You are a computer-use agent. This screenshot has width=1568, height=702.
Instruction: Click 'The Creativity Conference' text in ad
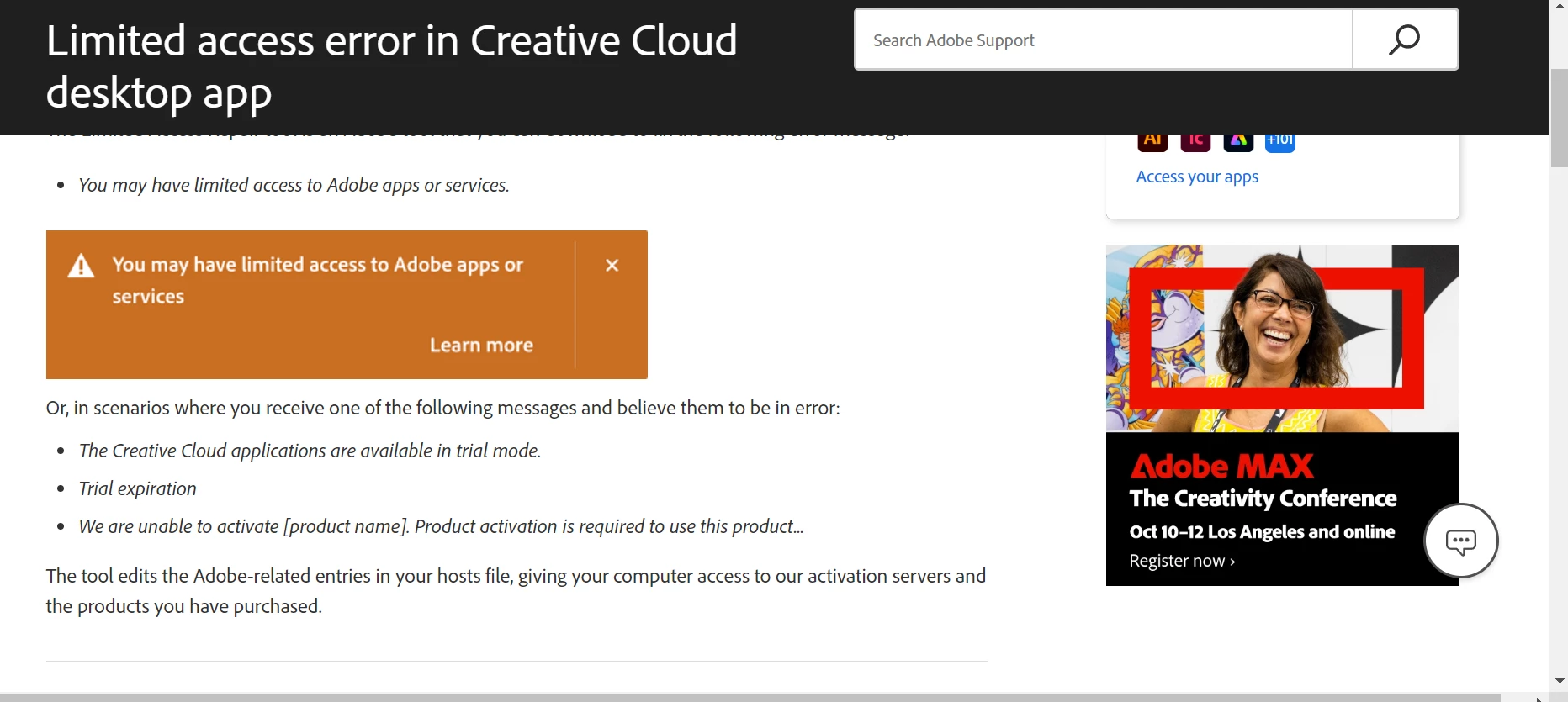click(1263, 499)
